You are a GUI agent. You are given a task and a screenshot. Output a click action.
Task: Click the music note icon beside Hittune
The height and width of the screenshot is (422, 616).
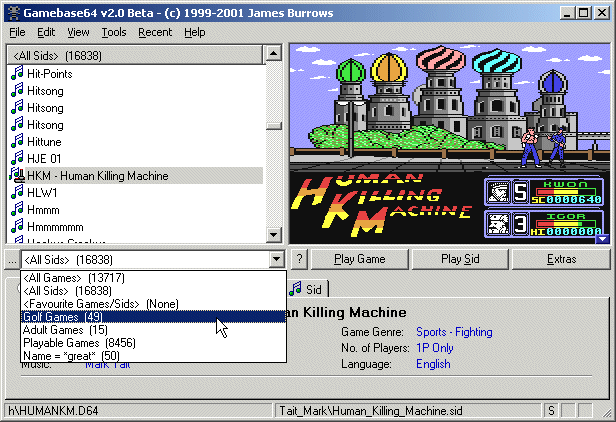point(17,141)
